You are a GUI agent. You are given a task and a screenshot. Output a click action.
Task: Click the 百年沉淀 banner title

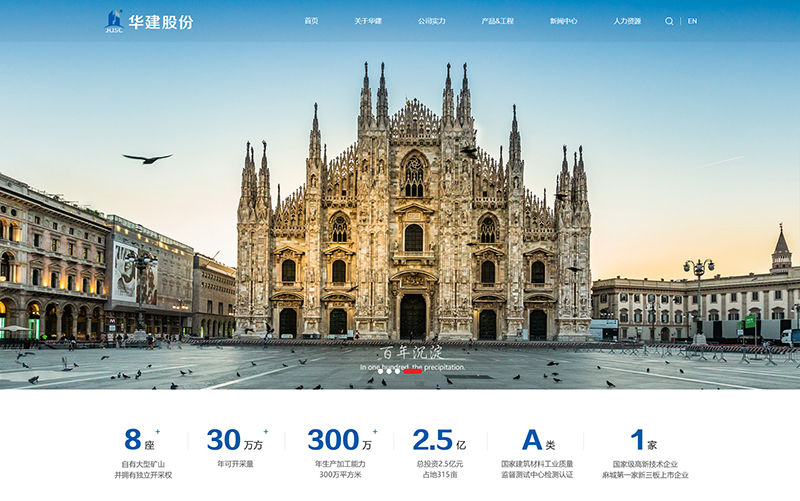click(411, 353)
